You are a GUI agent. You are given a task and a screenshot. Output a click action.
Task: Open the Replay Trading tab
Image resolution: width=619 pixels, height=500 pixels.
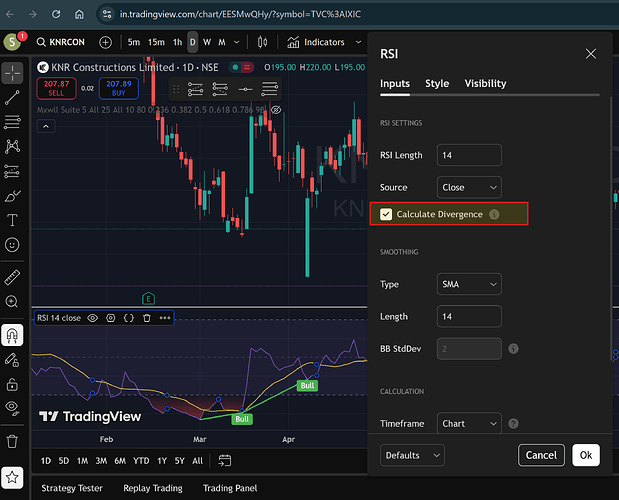153,489
